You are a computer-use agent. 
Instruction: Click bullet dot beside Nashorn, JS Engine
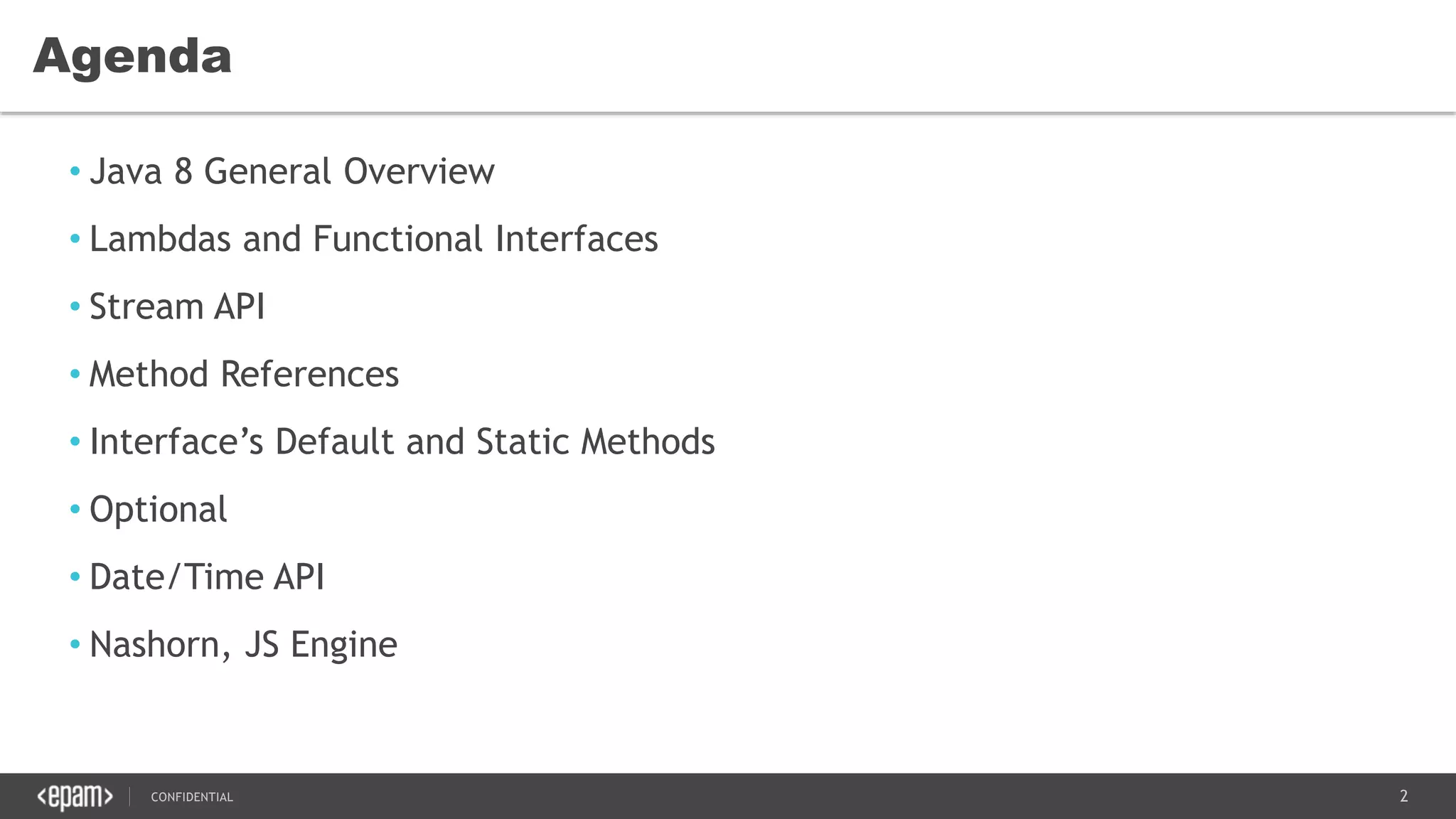pyautogui.click(x=75, y=644)
